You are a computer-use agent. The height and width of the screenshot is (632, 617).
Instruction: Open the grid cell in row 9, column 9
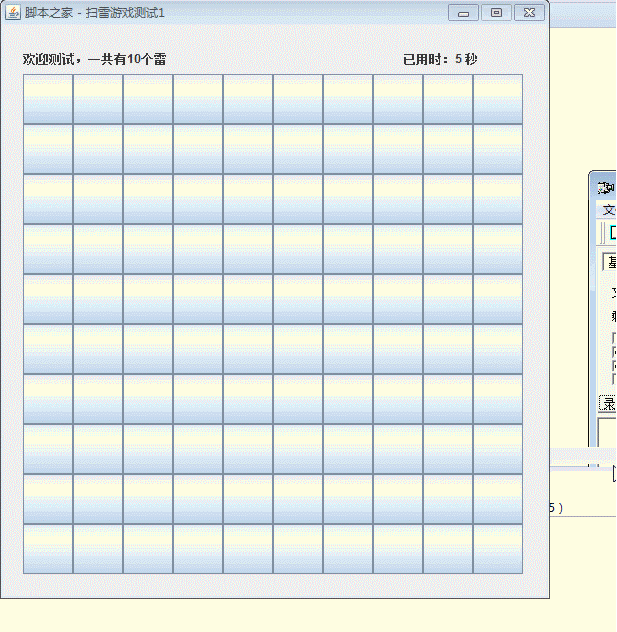[448, 499]
